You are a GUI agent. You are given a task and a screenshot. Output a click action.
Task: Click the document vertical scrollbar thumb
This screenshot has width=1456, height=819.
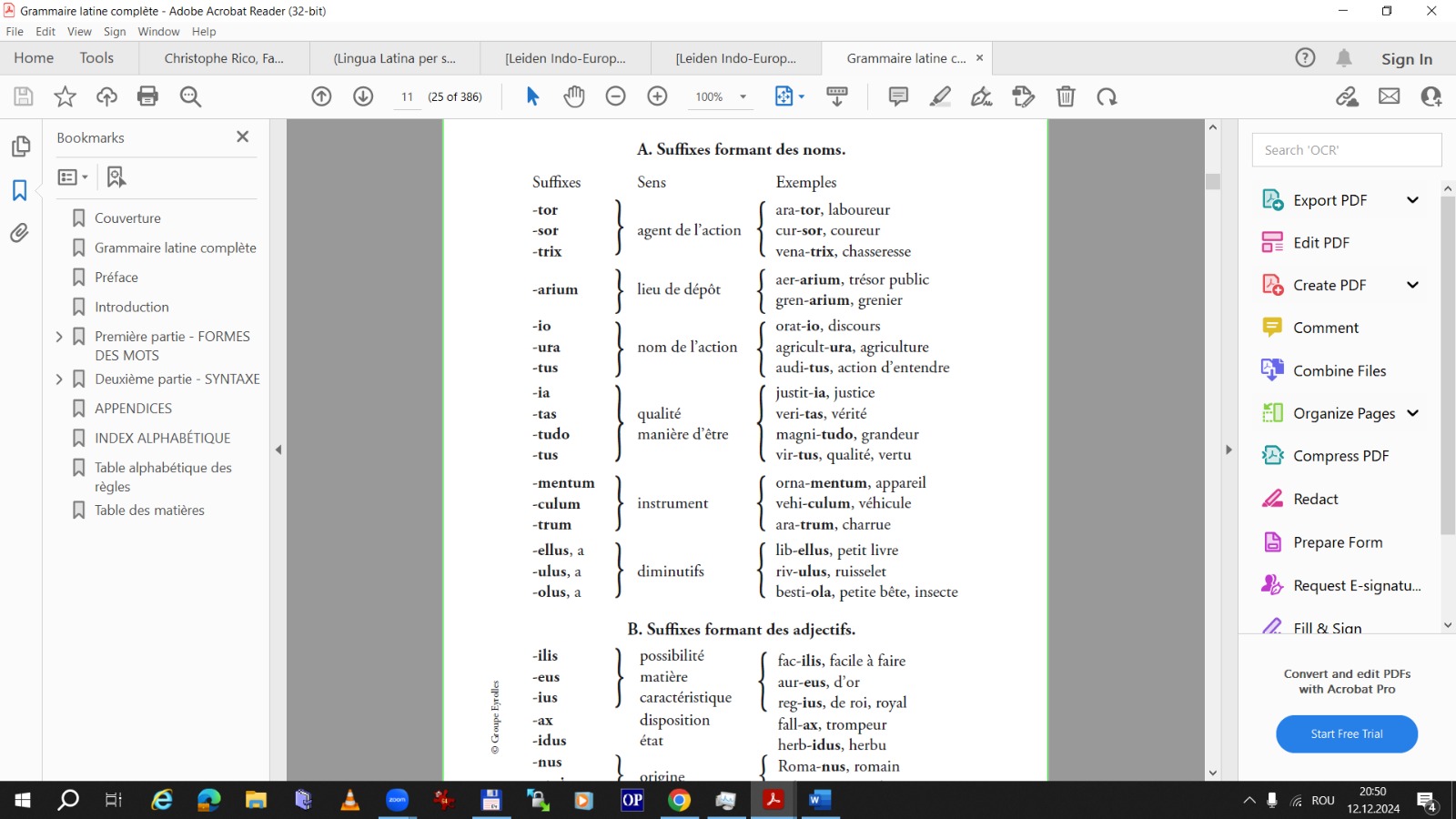pos(1213,181)
